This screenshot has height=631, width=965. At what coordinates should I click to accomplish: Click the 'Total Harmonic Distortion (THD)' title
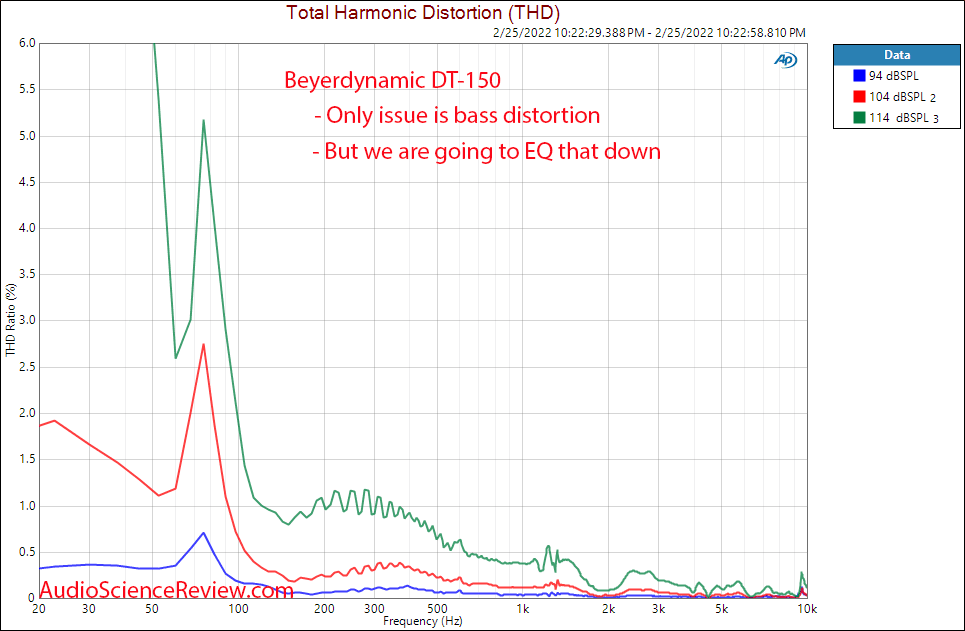423,12
